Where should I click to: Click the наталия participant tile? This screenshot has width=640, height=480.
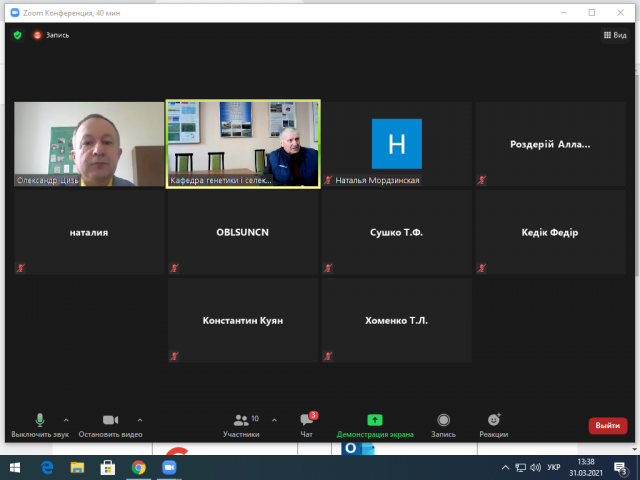[x=89, y=232]
